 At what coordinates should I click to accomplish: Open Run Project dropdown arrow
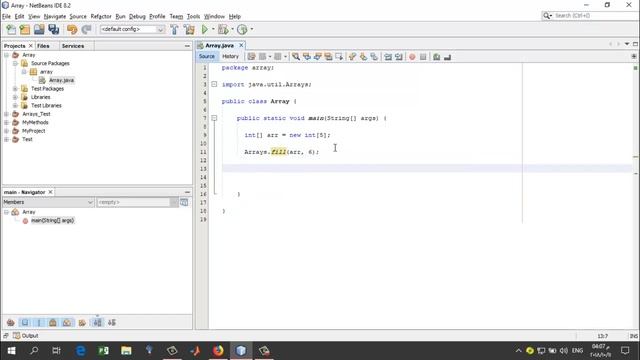click(213, 29)
